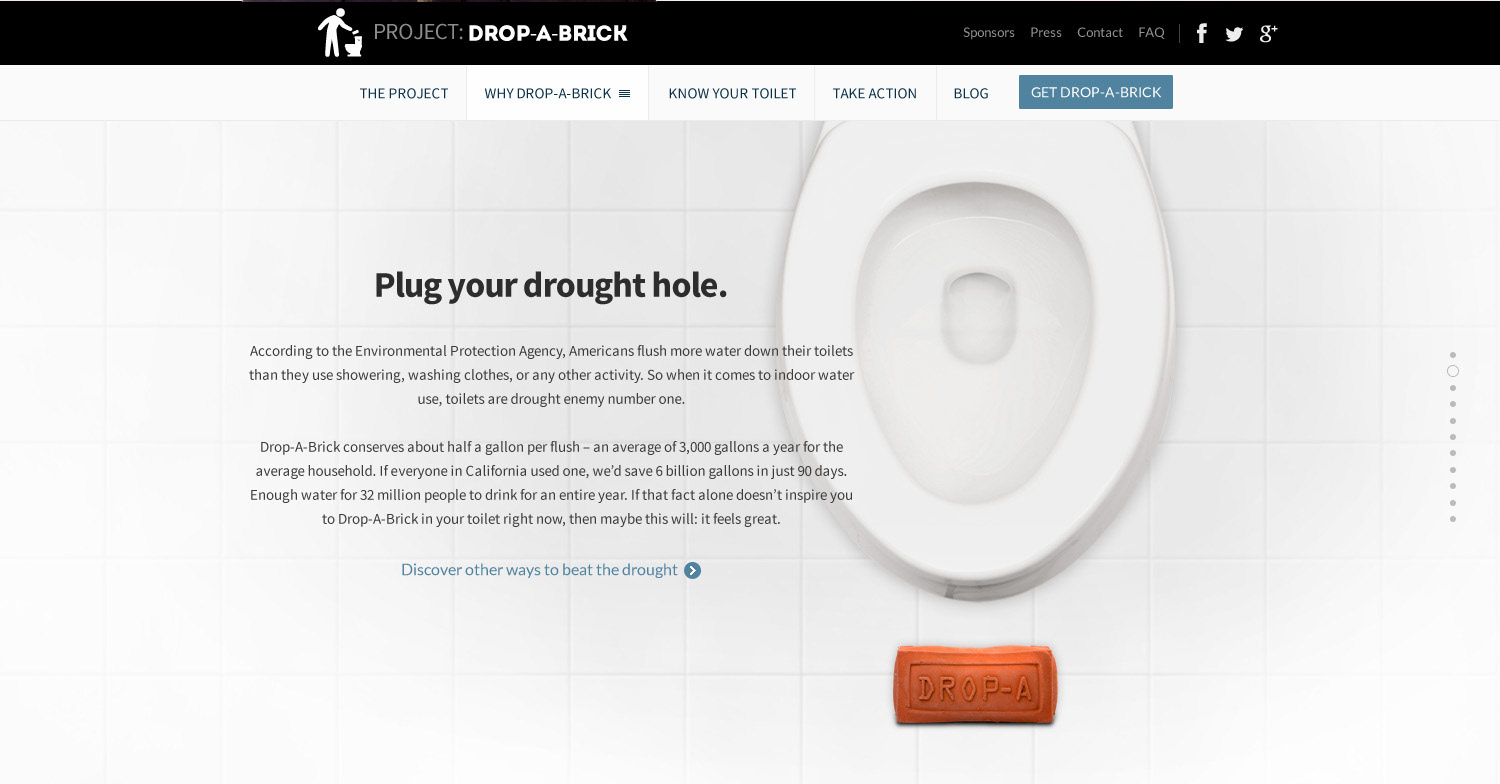Open the FAQ link
The image size is (1500, 784).
1151,33
